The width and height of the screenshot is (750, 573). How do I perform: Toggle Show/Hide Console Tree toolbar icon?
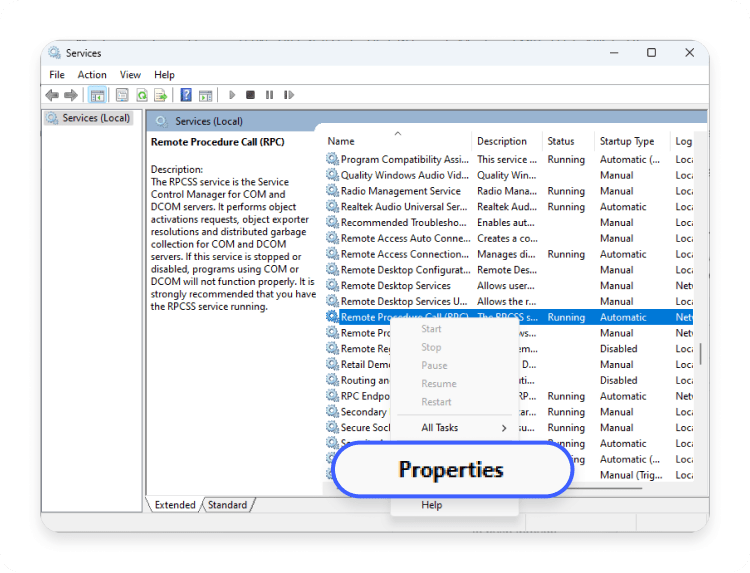(x=98, y=95)
